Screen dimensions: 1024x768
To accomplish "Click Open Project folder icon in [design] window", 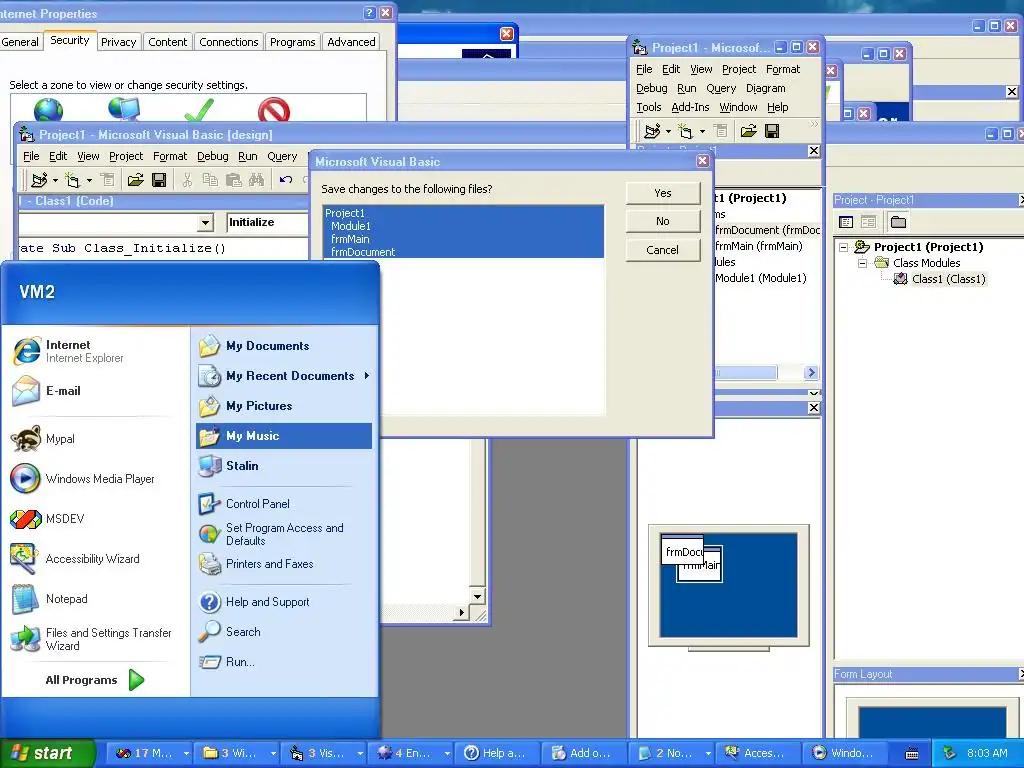I will tap(135, 180).
